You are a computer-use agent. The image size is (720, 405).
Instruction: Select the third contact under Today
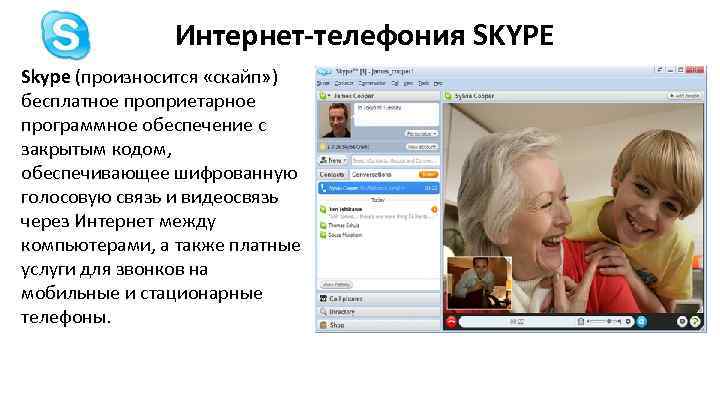tap(345, 235)
